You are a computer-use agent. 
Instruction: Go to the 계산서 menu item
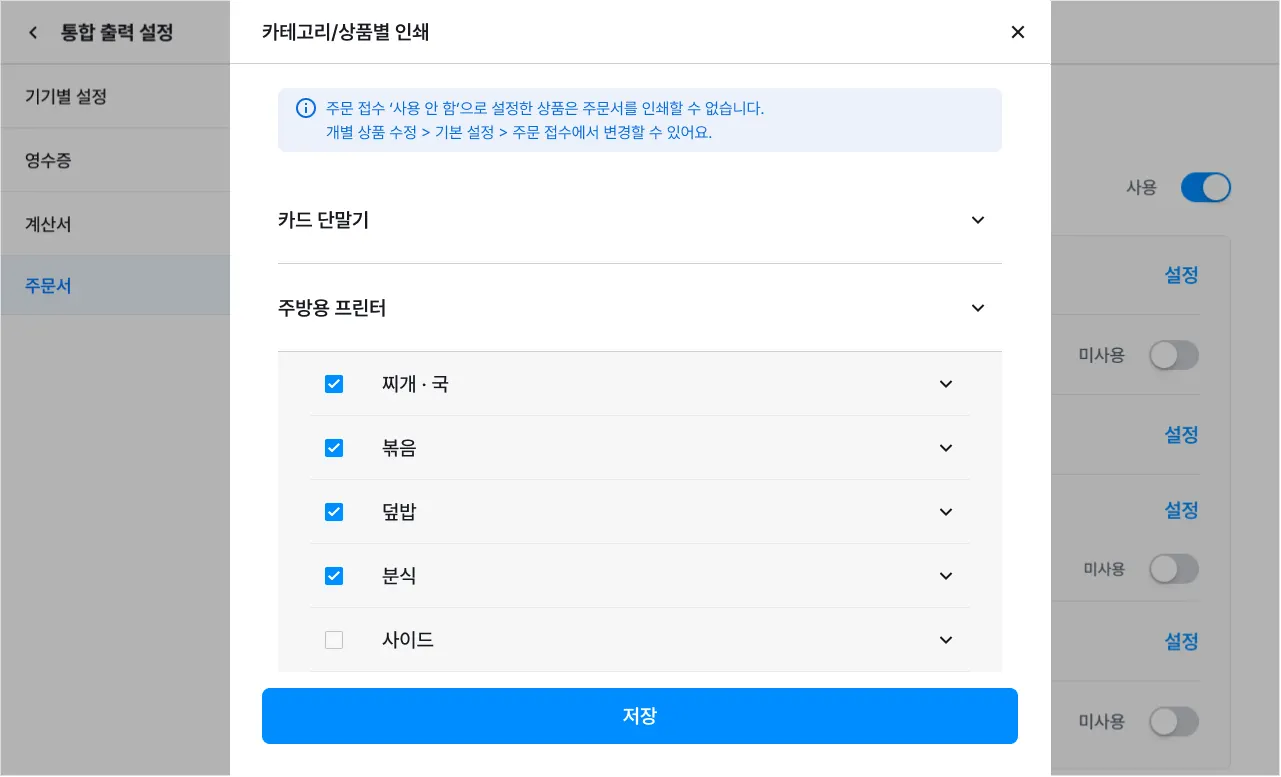point(48,224)
